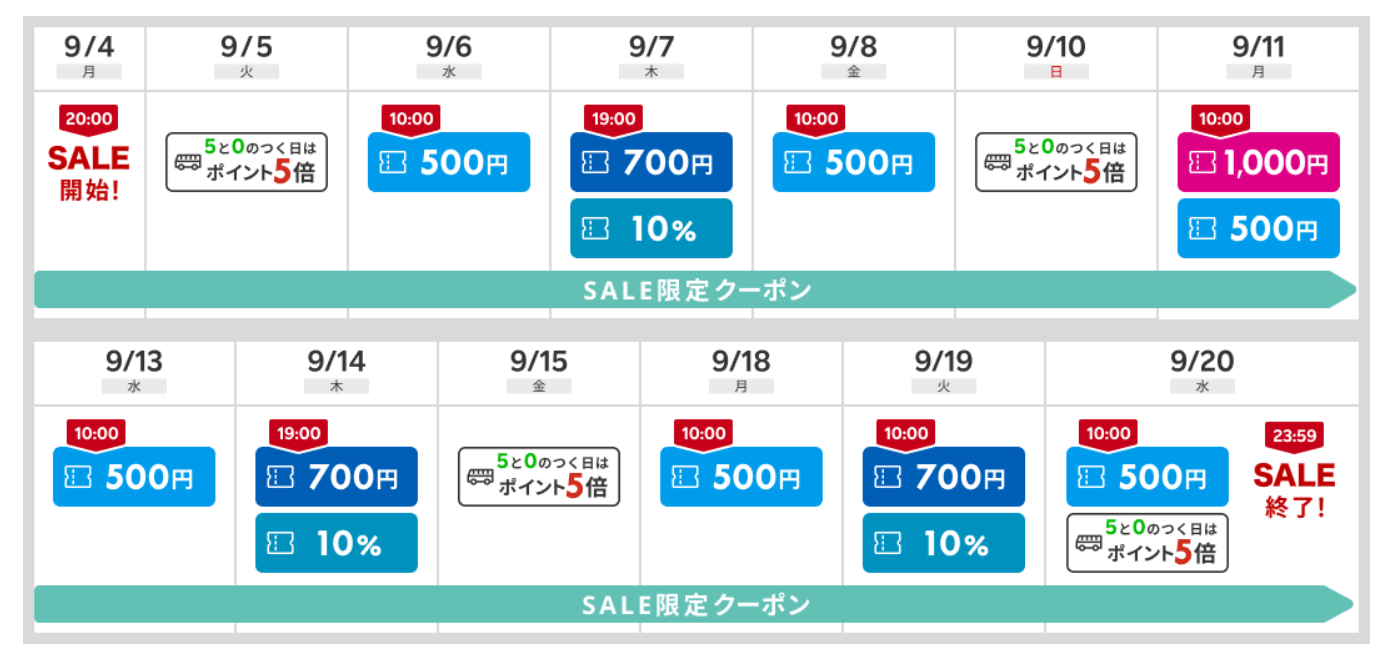Click the 9/19 10% coupon
Image resolution: width=1388 pixels, height=665 pixels.
(944, 543)
